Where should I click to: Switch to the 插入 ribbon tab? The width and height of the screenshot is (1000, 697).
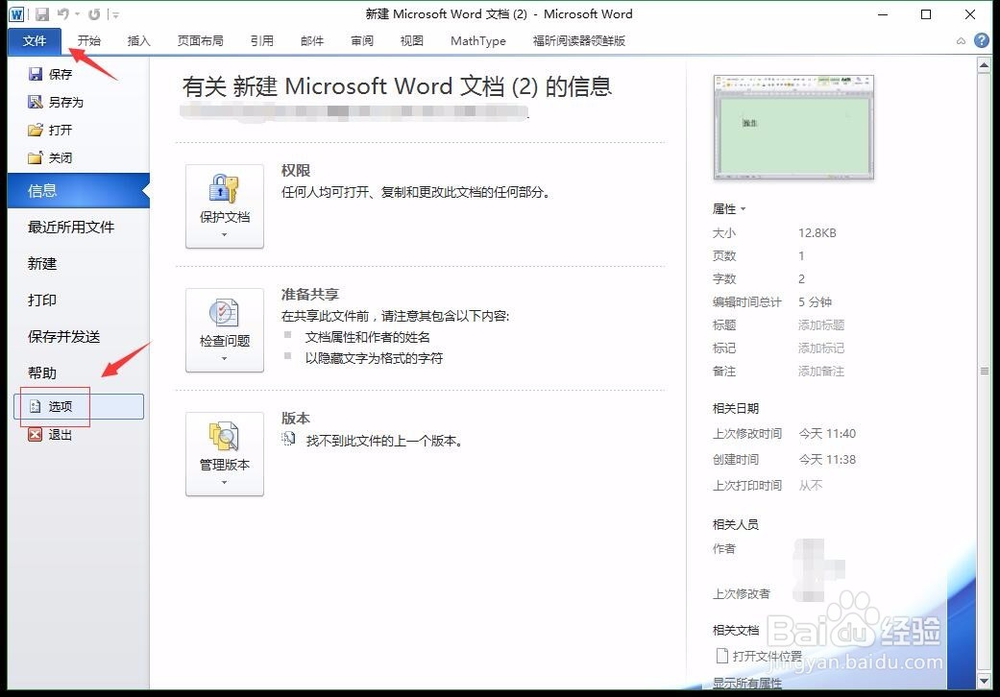pos(138,41)
